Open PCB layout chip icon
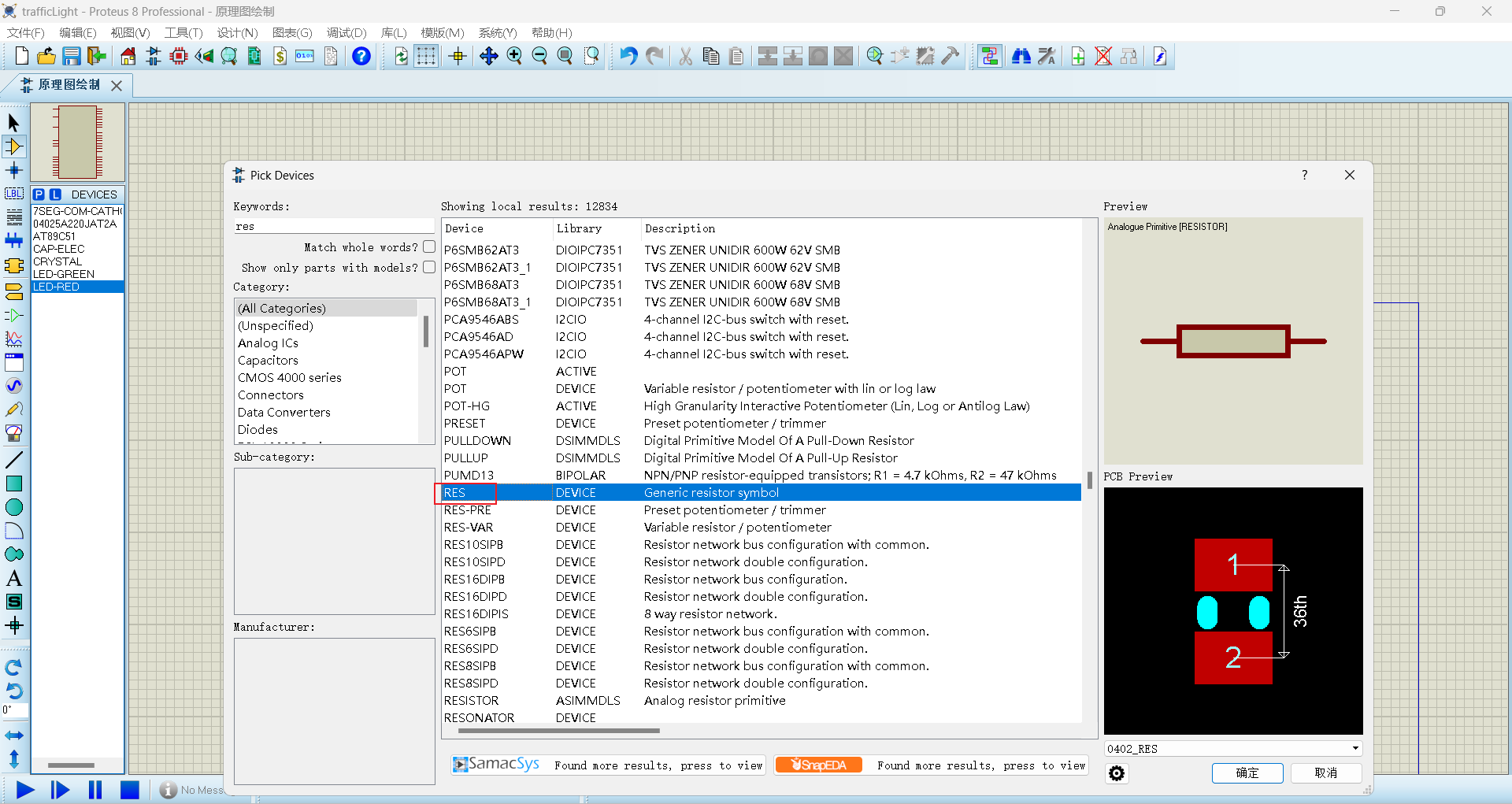This screenshot has width=1512, height=804. pos(179,56)
